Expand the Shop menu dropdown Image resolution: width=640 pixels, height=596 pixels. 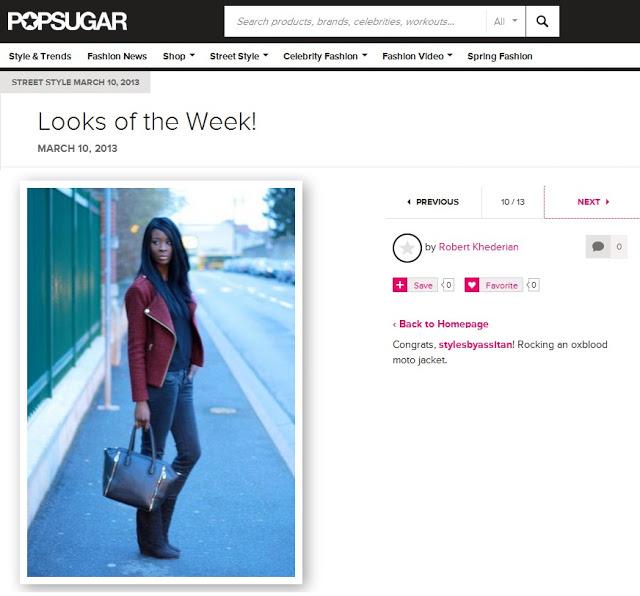tap(179, 56)
